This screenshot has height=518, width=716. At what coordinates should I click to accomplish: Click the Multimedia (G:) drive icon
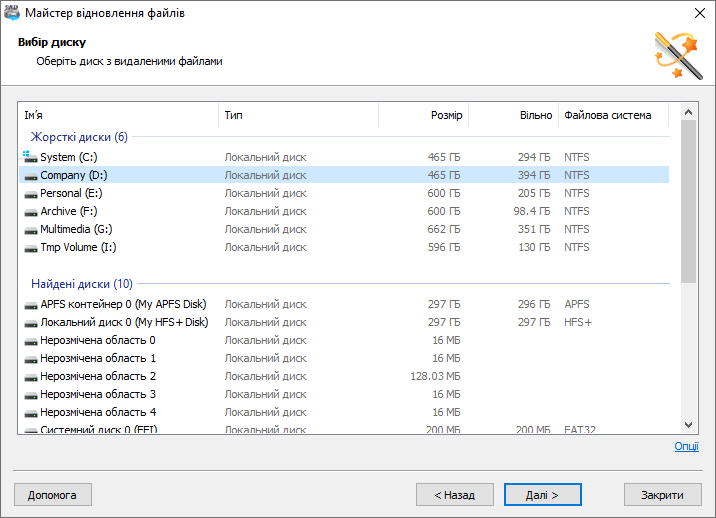[x=31, y=230]
